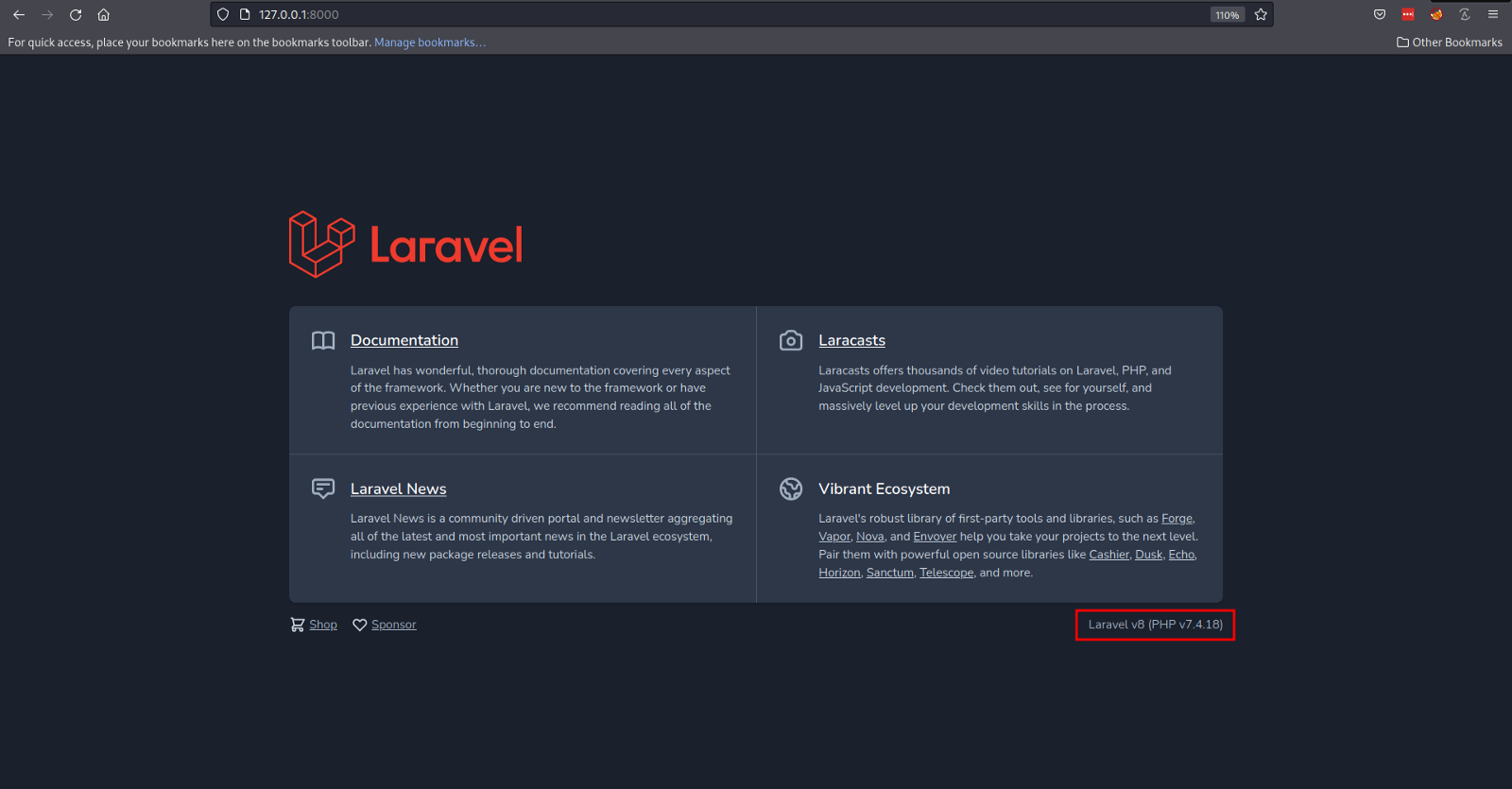Open the Laracasts link
The height and width of the screenshot is (789, 1512).
(851, 340)
